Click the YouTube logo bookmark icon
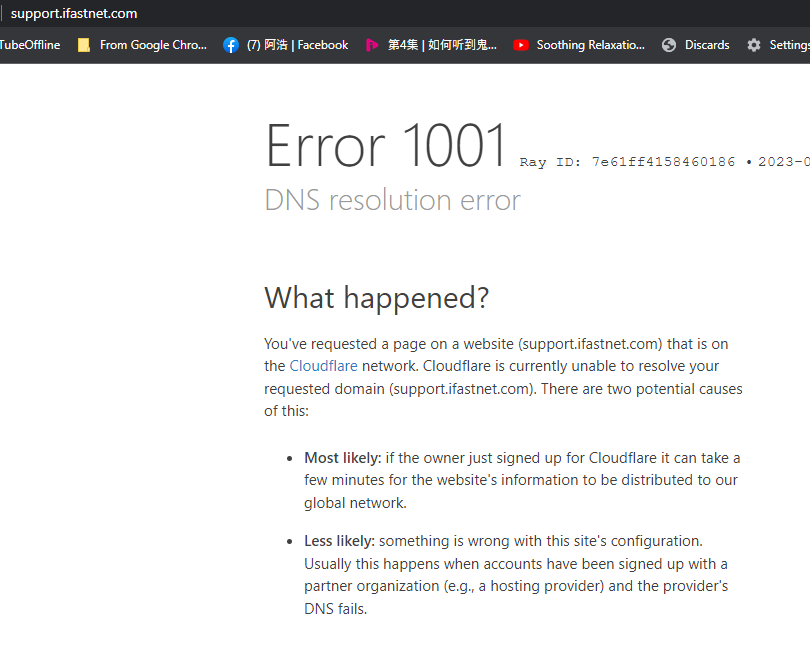 (521, 45)
